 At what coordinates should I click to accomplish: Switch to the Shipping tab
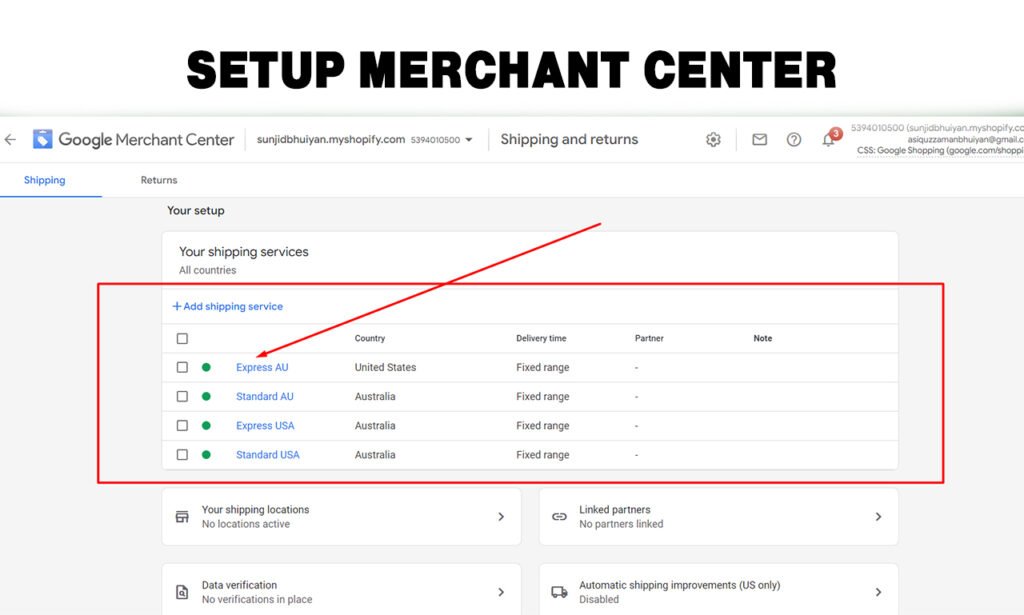44,180
